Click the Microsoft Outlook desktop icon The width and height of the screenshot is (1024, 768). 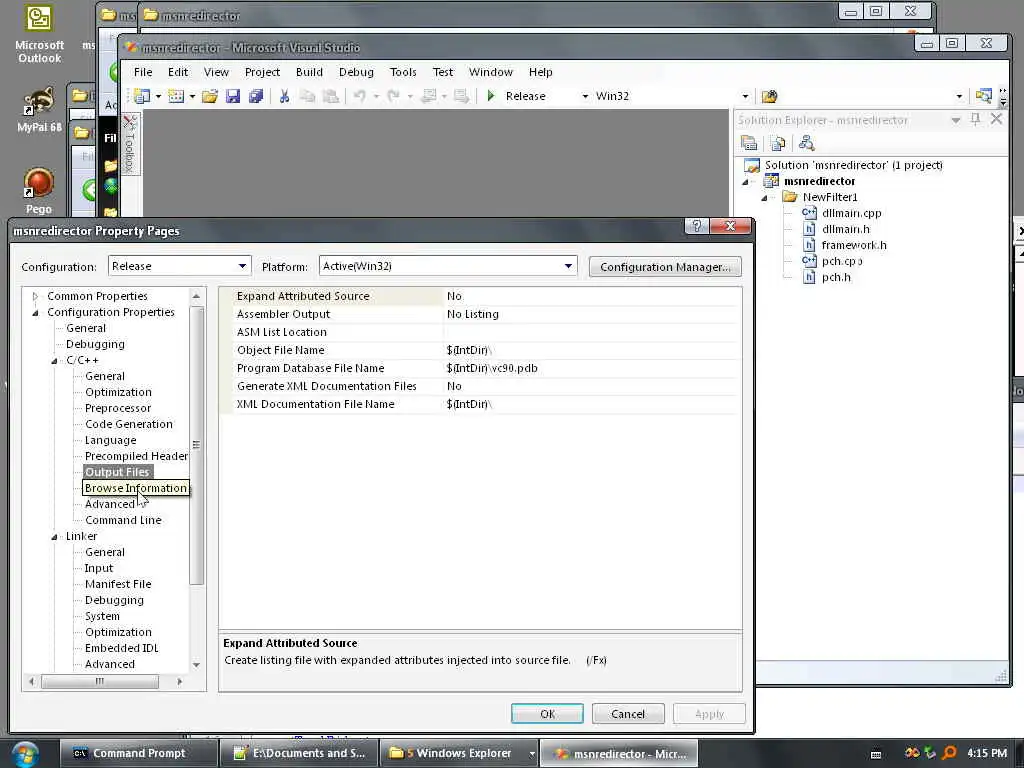coord(39,34)
